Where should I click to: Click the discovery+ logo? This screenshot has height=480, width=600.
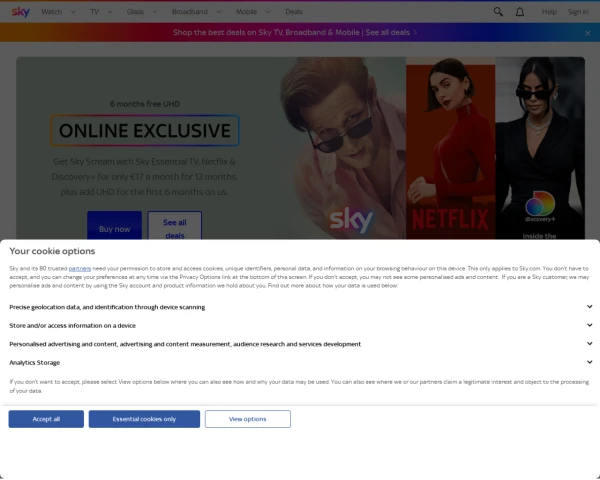click(x=540, y=208)
